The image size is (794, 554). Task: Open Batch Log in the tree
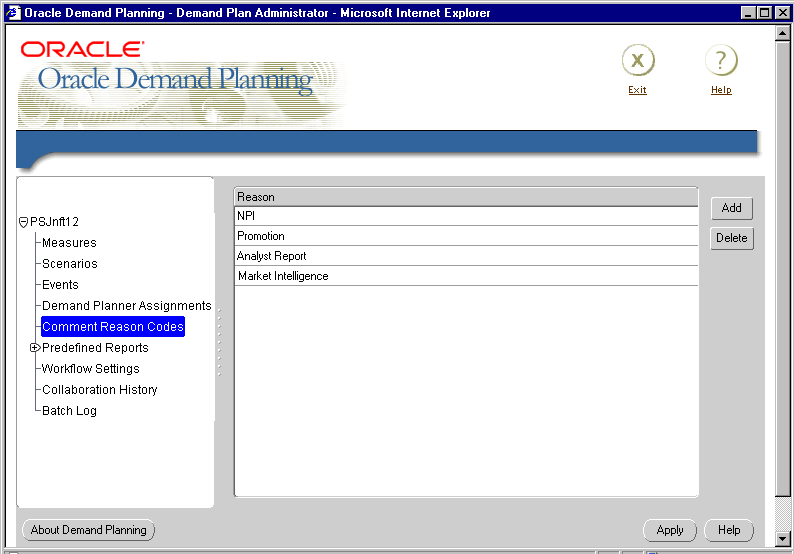click(69, 411)
